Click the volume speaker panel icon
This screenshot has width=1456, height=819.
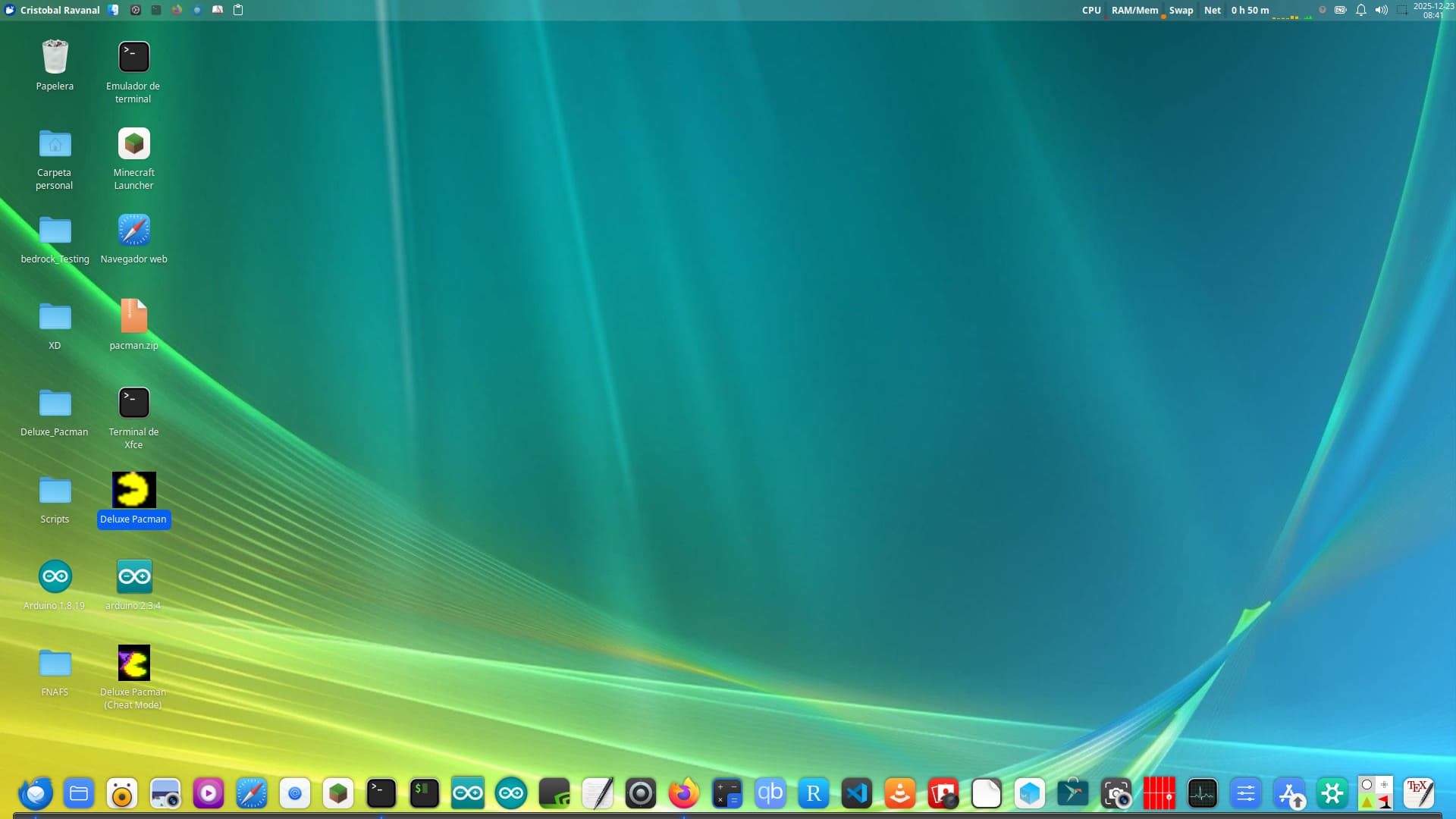point(1382,10)
